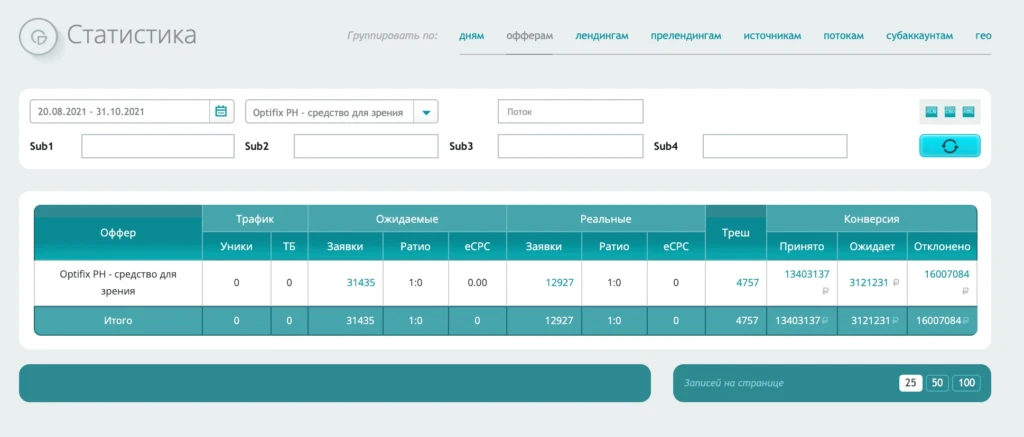Group statistics by источникам
The width and height of the screenshot is (1024, 437).
coord(772,36)
